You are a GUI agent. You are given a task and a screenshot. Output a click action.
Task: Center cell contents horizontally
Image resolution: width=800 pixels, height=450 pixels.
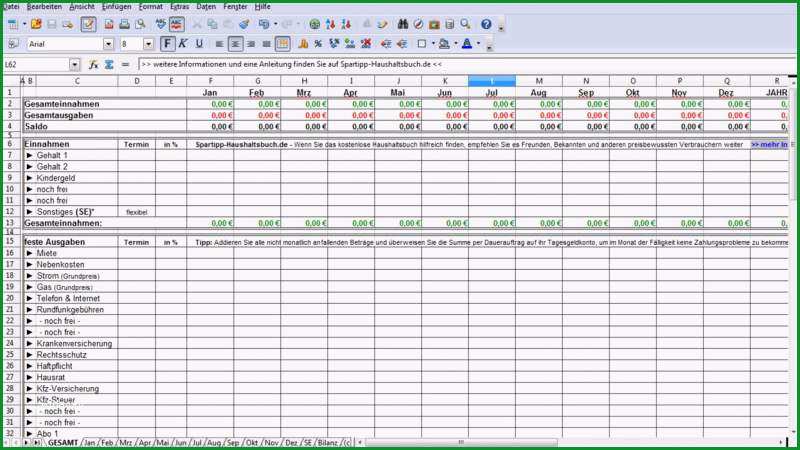[235, 44]
